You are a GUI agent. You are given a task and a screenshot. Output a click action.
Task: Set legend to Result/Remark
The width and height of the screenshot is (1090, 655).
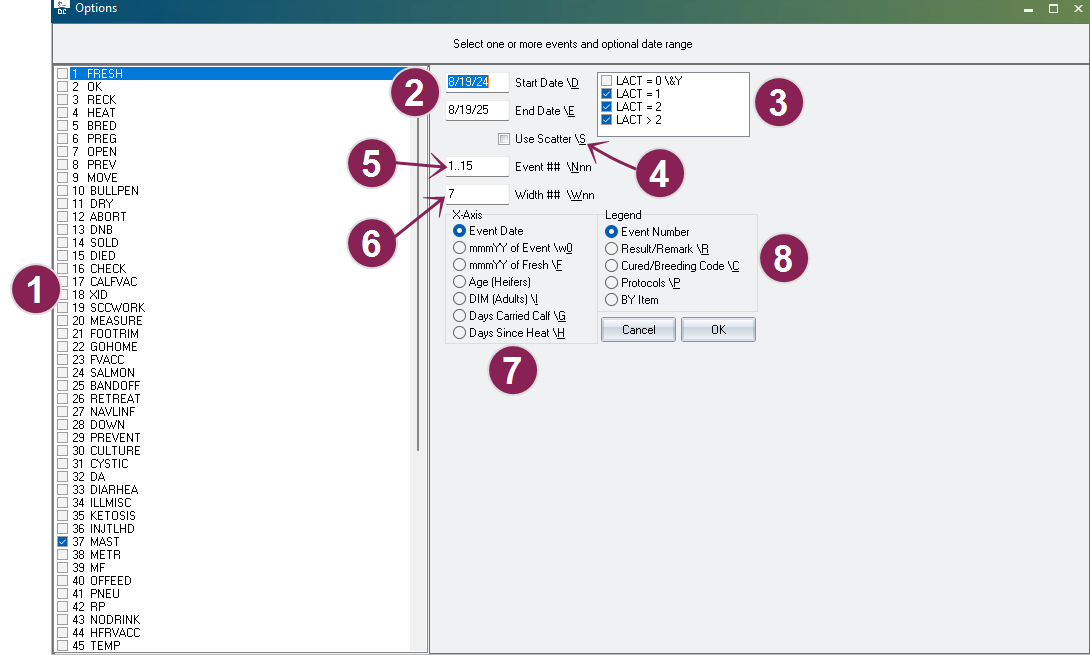tap(612, 249)
